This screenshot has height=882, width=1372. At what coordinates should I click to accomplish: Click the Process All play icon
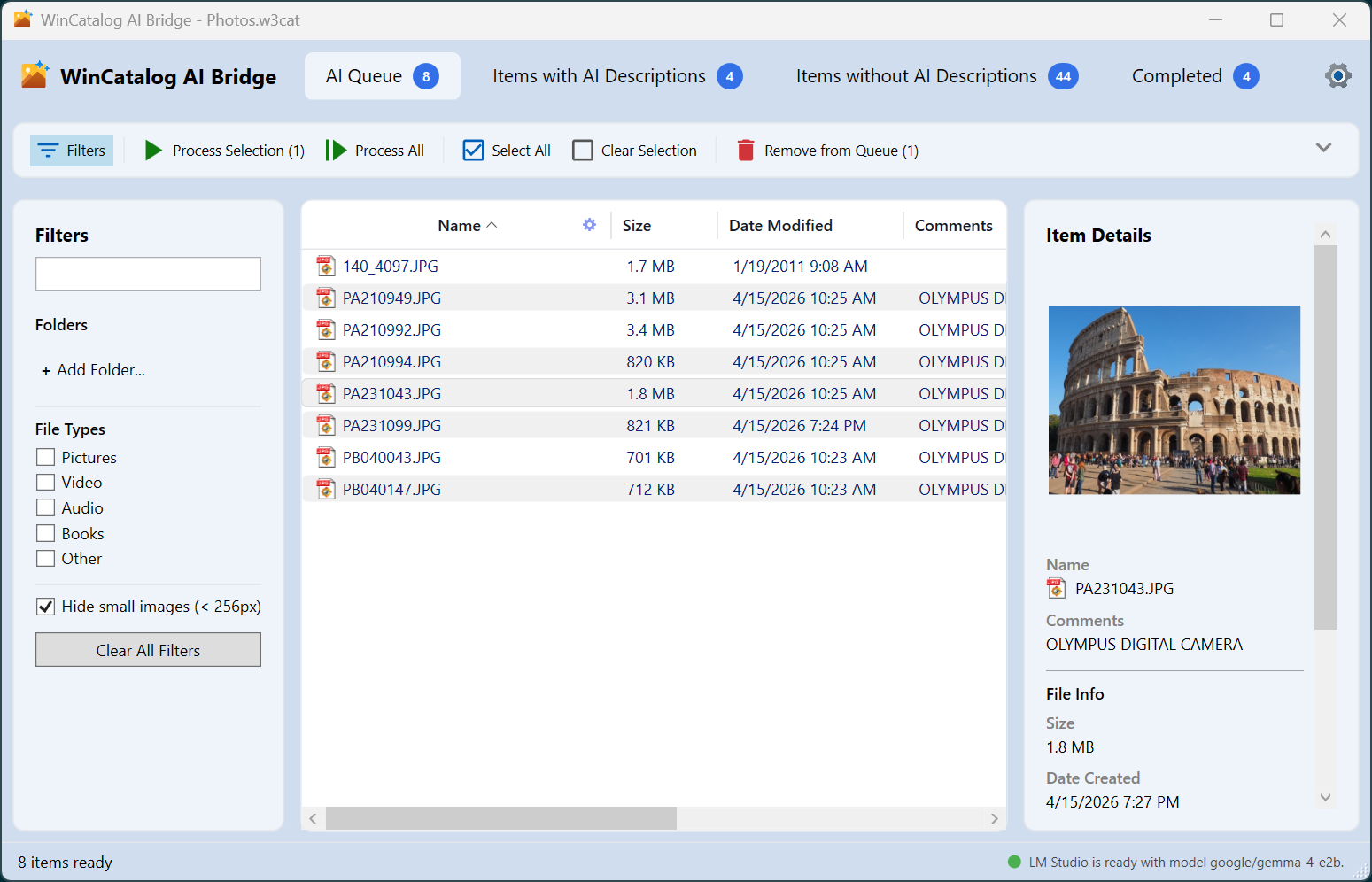[x=336, y=151]
